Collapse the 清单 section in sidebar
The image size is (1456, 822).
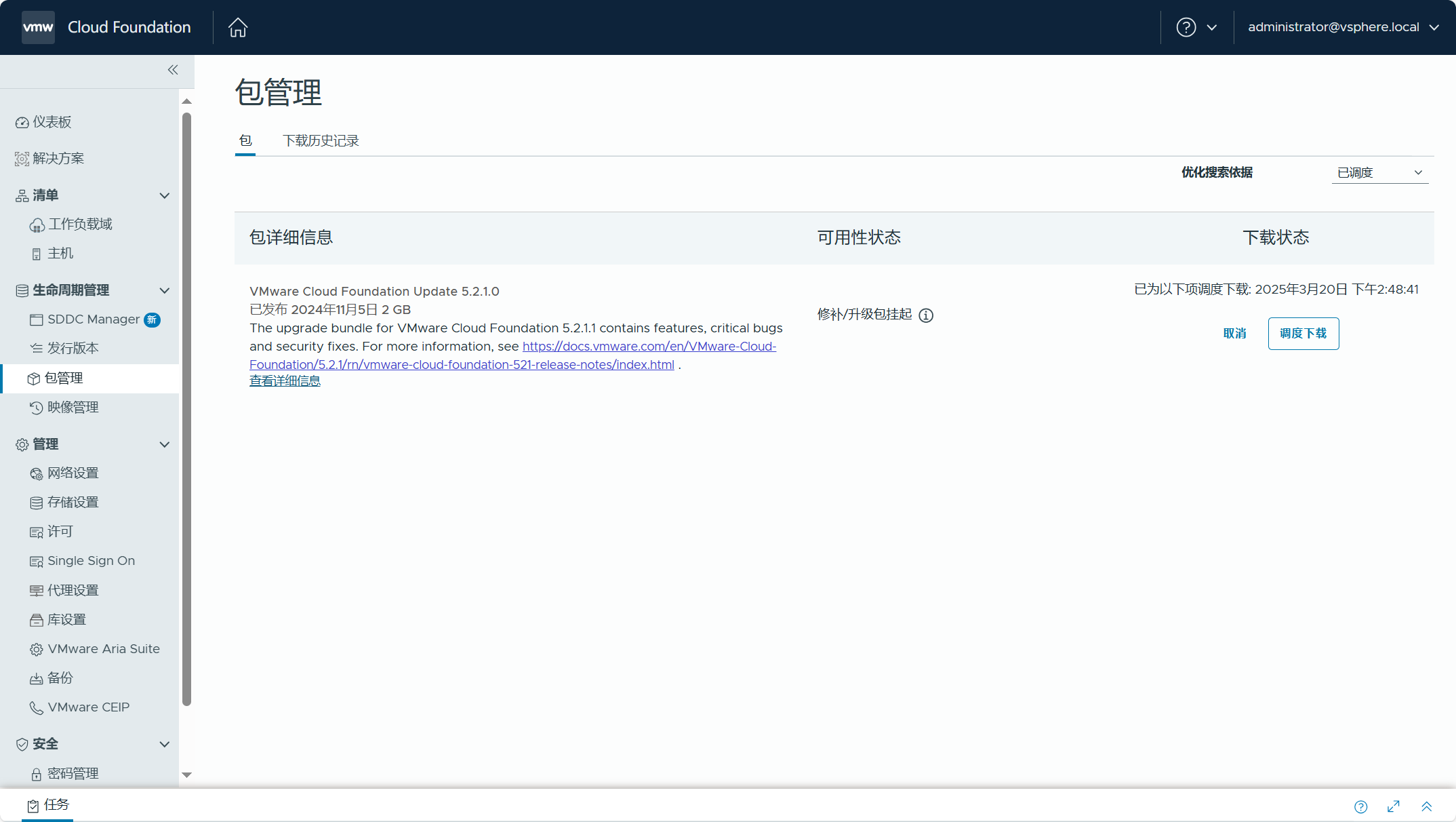click(164, 195)
